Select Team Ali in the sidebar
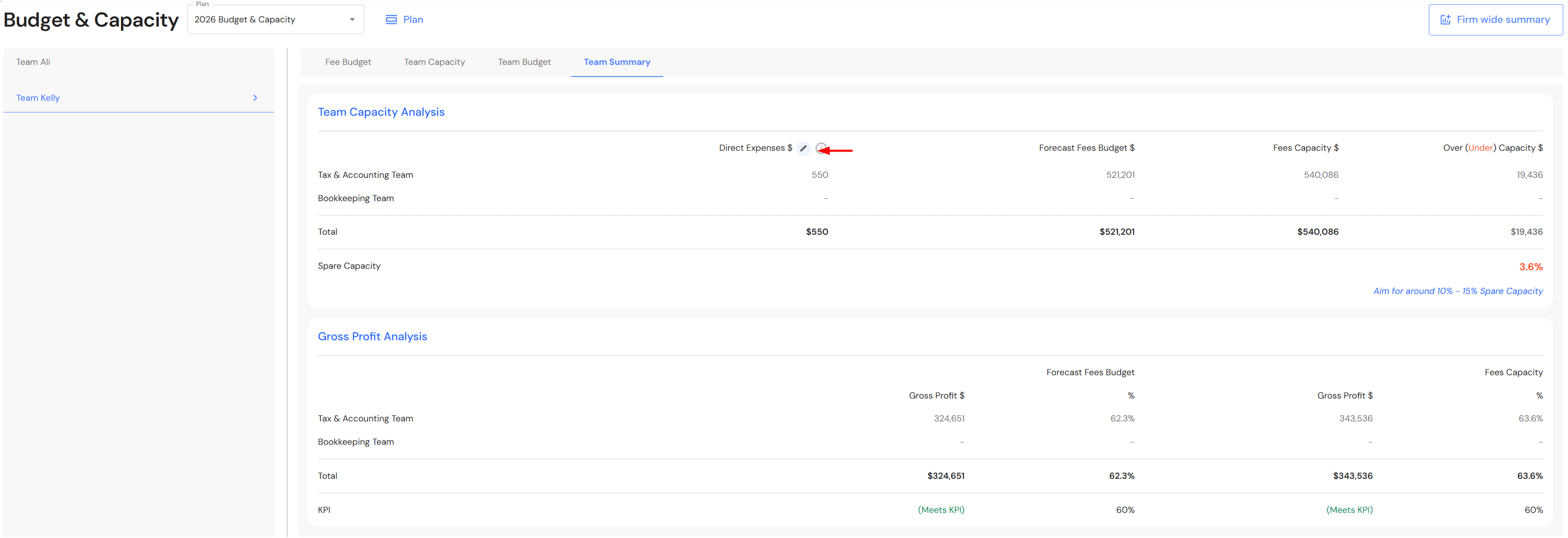The image size is (1568, 538). click(x=34, y=62)
